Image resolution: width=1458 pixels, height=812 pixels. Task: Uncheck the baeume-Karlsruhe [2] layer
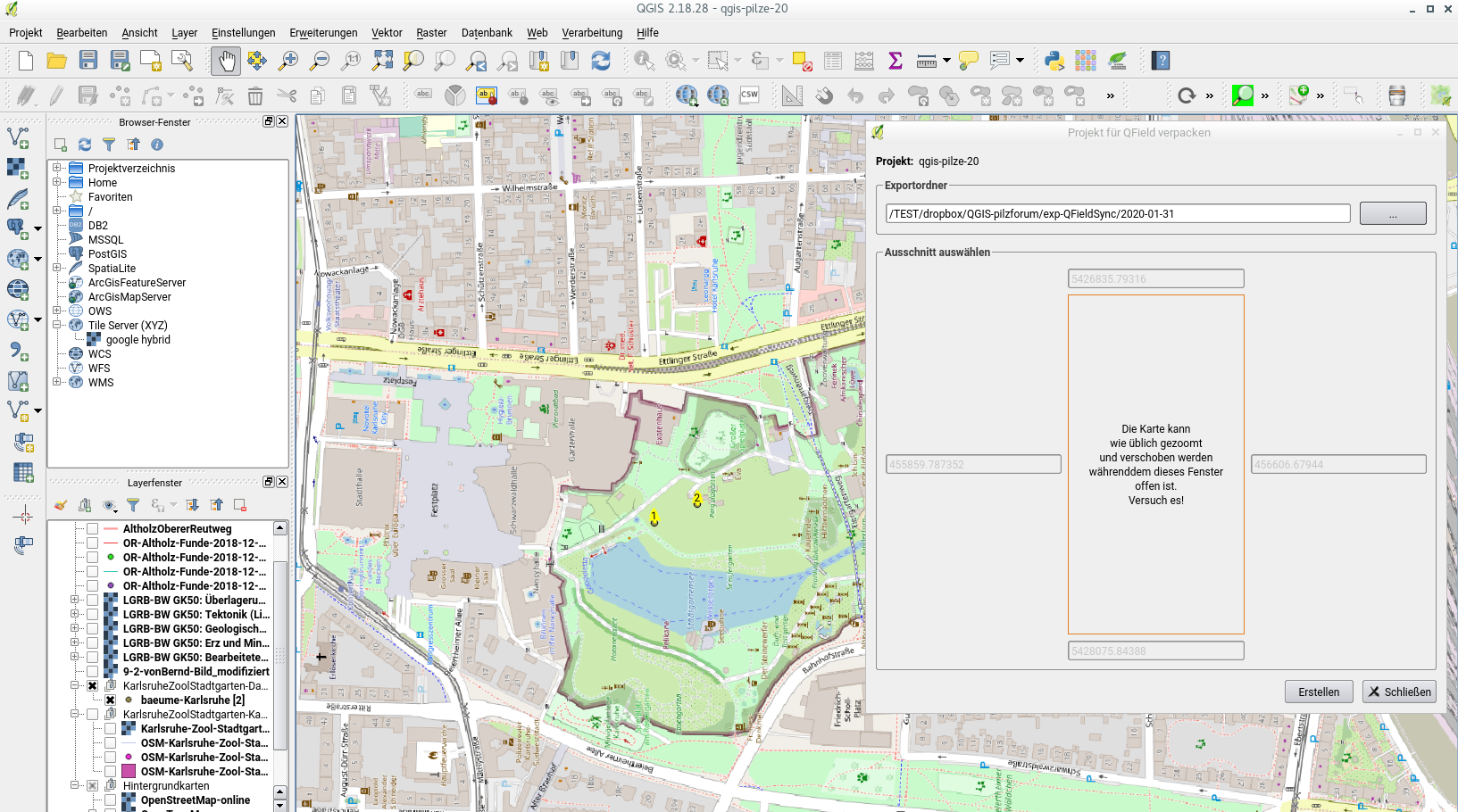(x=111, y=700)
